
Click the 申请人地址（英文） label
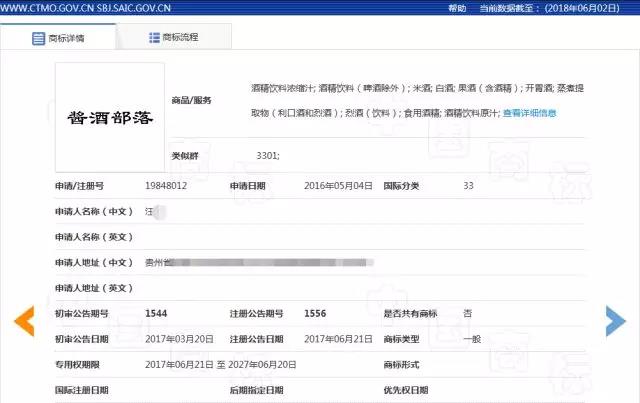pos(94,288)
